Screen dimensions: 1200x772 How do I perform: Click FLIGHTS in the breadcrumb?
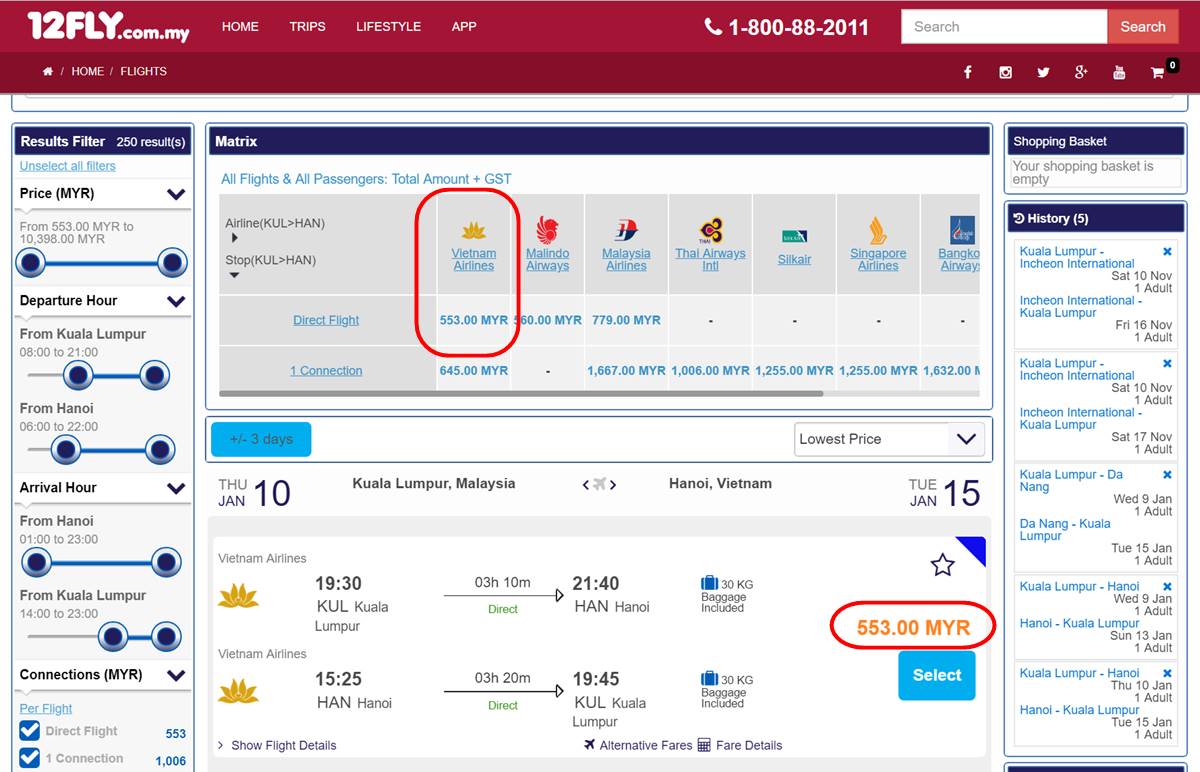(x=144, y=72)
